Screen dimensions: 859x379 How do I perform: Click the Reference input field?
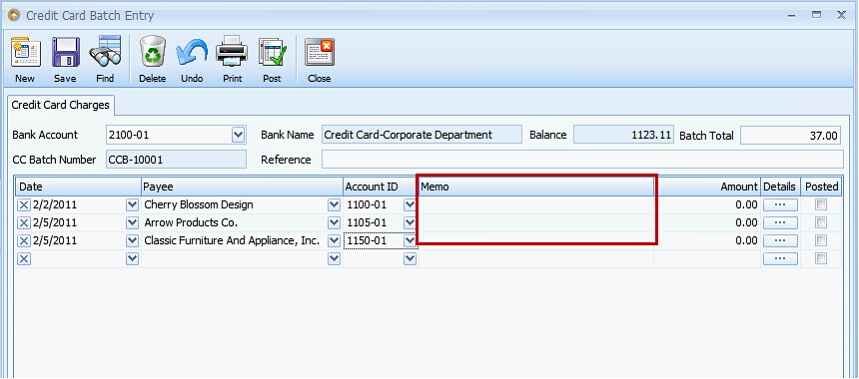pyautogui.click(x=582, y=160)
